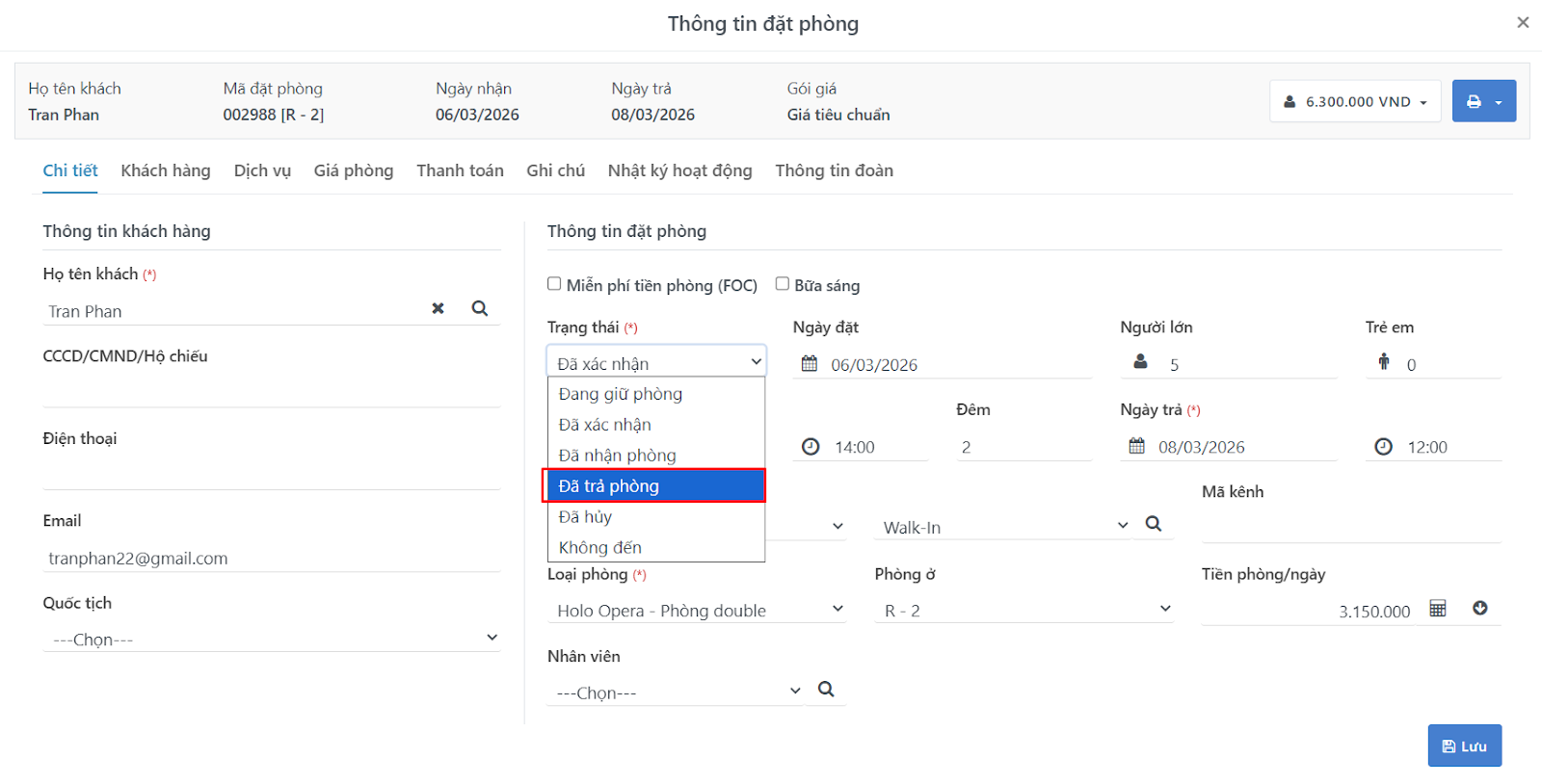Click the Người lớn count field

[x=1249, y=364]
